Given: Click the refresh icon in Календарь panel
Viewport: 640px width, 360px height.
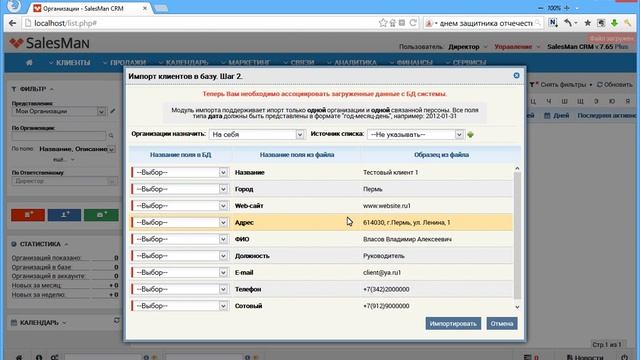Looking at the screenshot, I should pos(117,321).
